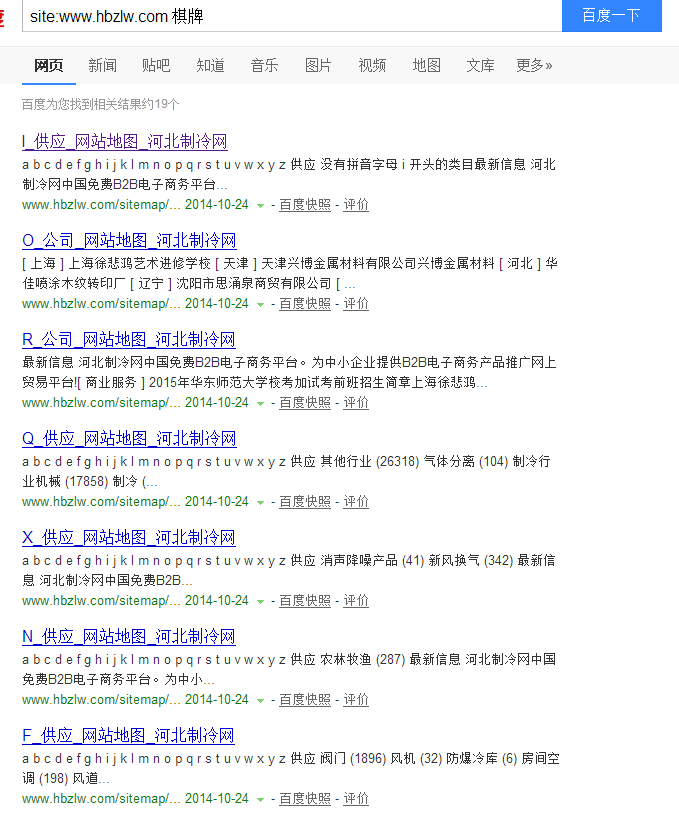Expand the 更多» menu
This screenshot has height=823, width=679.
click(x=534, y=66)
